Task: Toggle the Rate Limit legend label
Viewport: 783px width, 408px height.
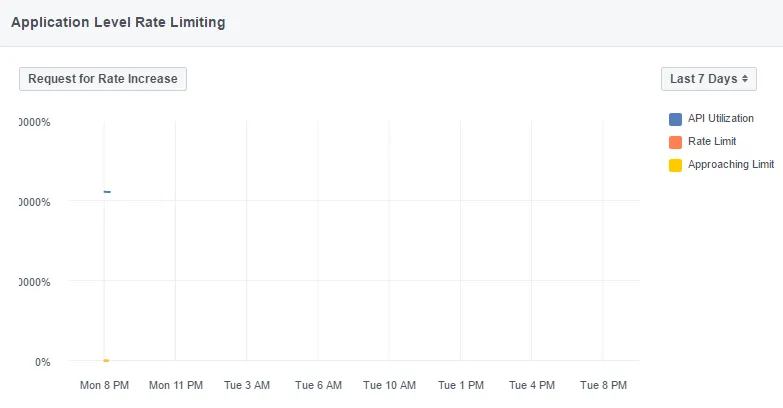Action: point(712,142)
